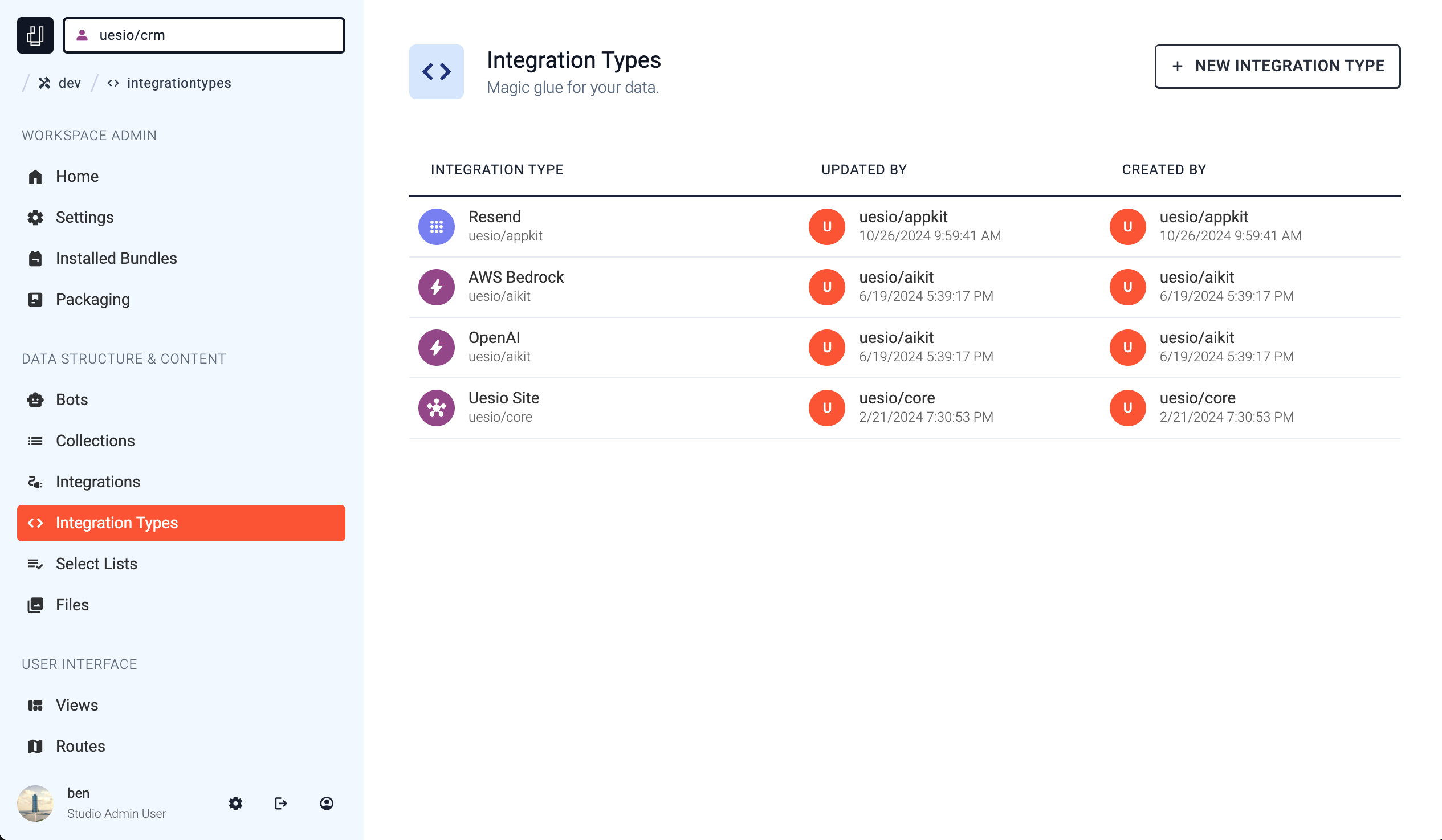Click the Routes map icon
Viewport: 1442px width, 840px height.
(35, 747)
